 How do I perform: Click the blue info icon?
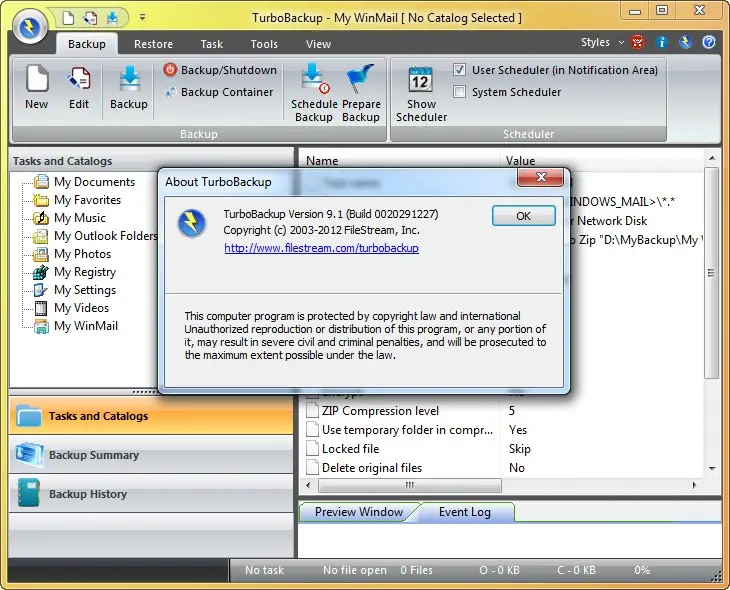pos(662,42)
